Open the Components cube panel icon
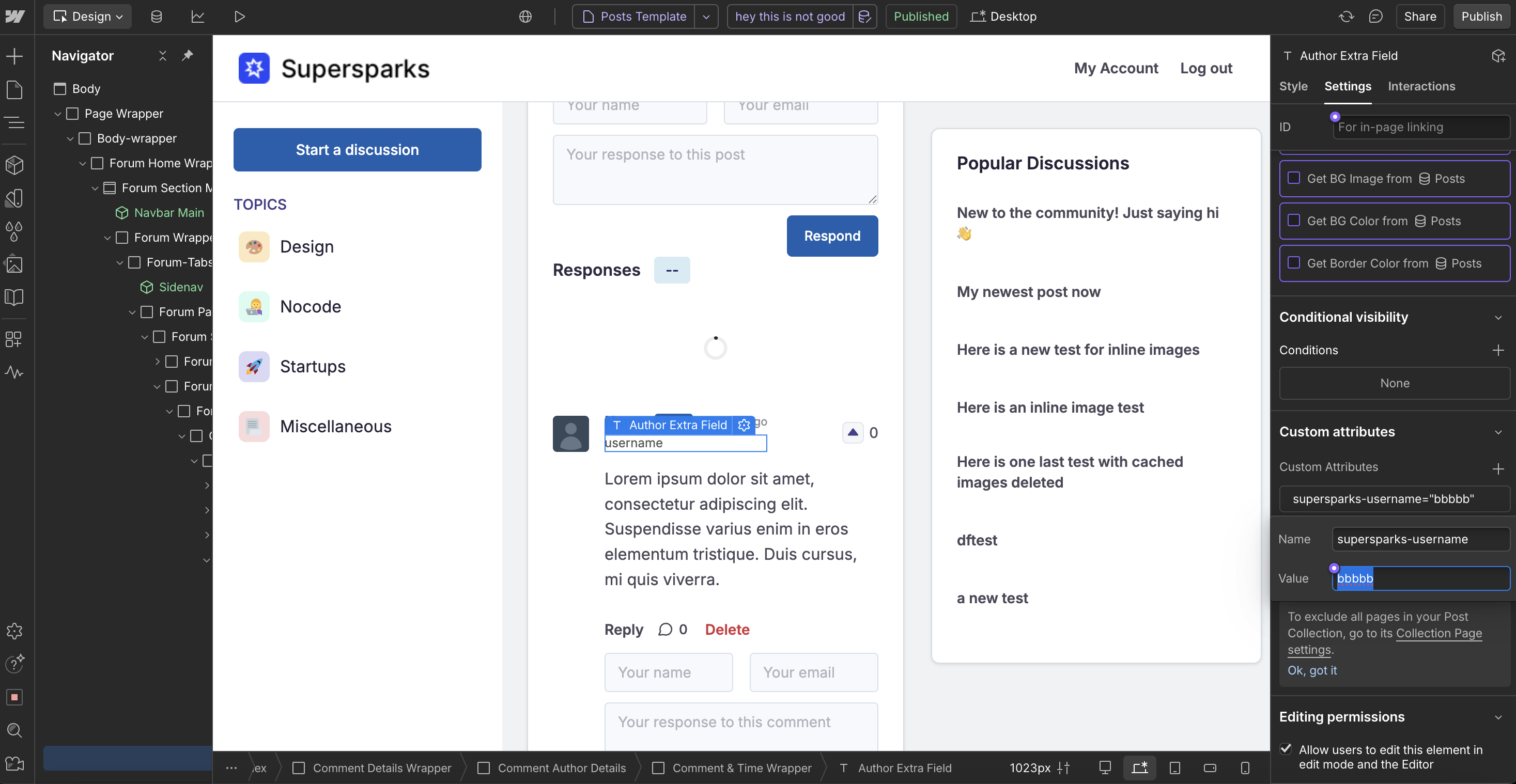1516x784 pixels. pyautogui.click(x=14, y=165)
